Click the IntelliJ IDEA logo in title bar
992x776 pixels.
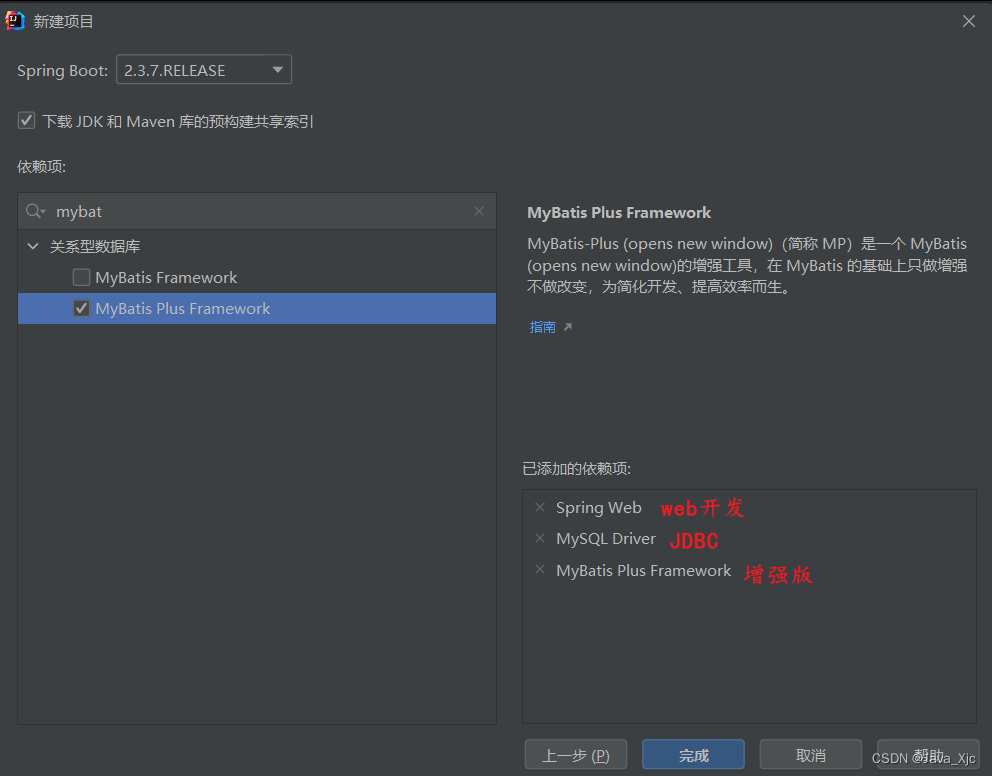(15, 21)
